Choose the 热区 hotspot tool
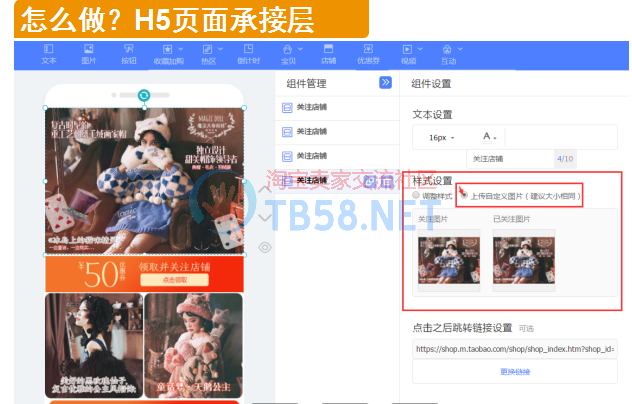 pos(208,54)
